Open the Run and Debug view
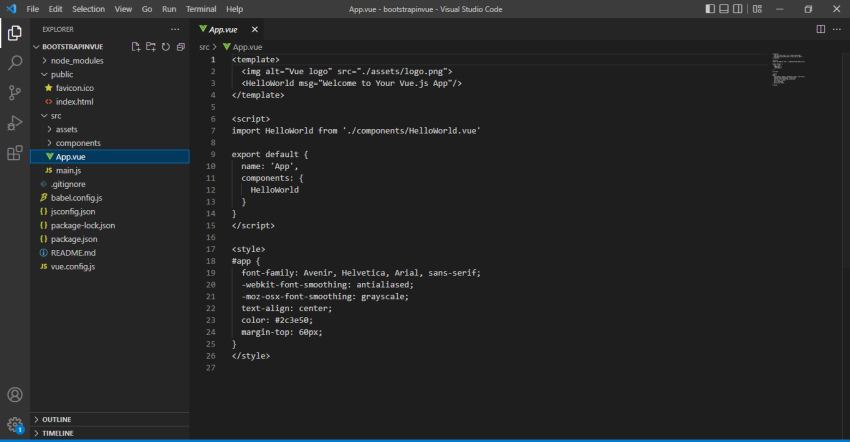This screenshot has width=850, height=442. [15, 123]
